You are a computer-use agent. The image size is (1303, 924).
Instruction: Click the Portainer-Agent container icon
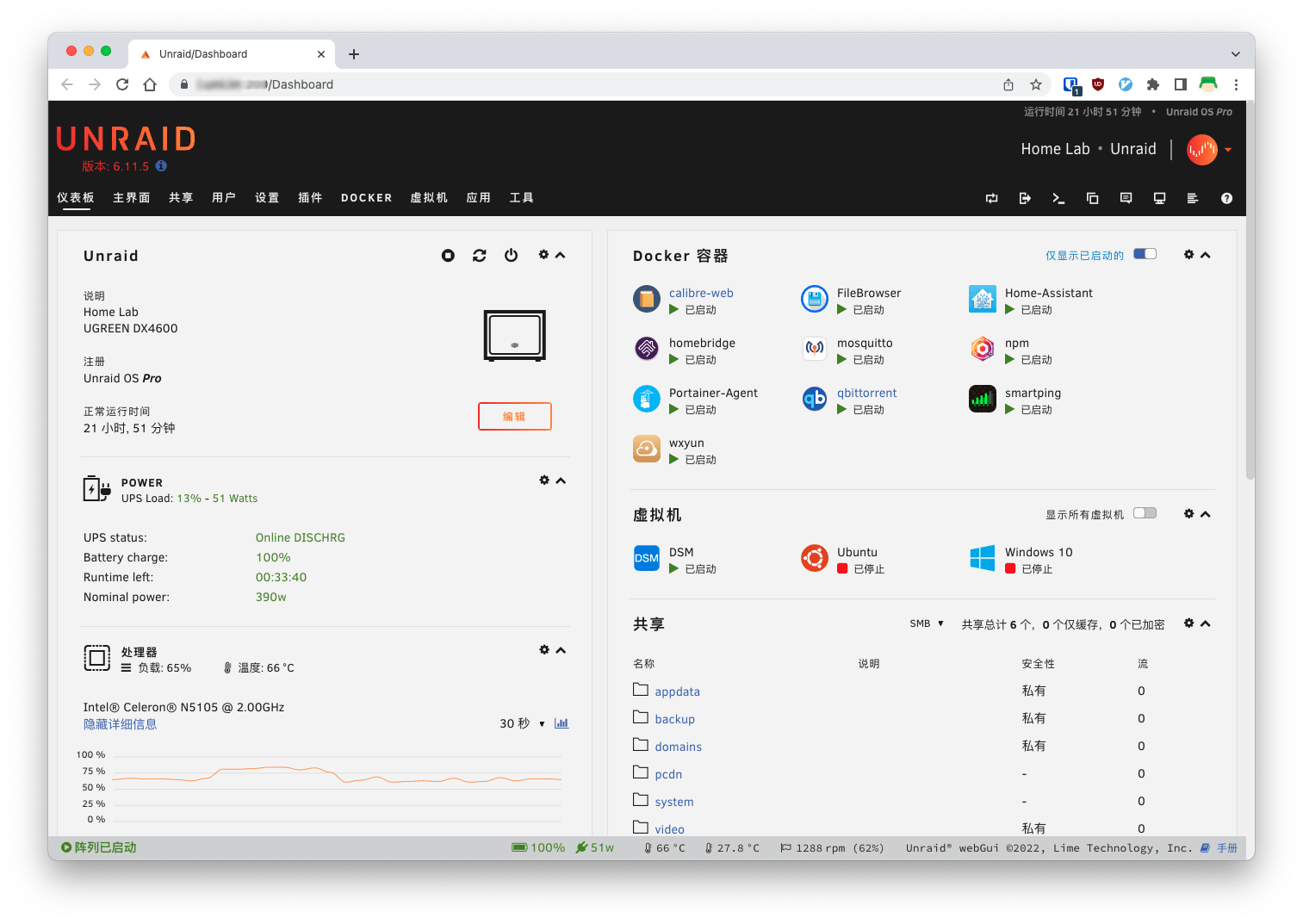(x=646, y=400)
